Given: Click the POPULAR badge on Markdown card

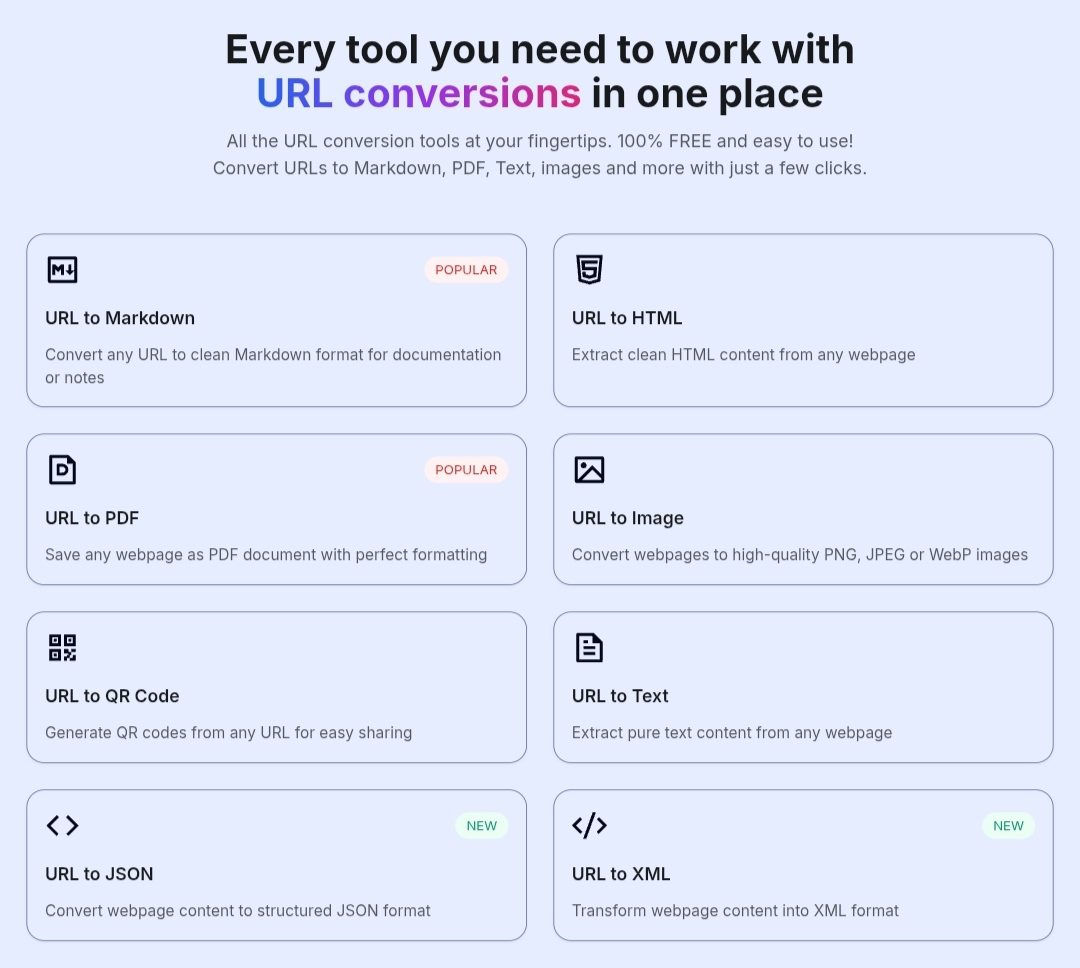Looking at the screenshot, I should 466,269.
